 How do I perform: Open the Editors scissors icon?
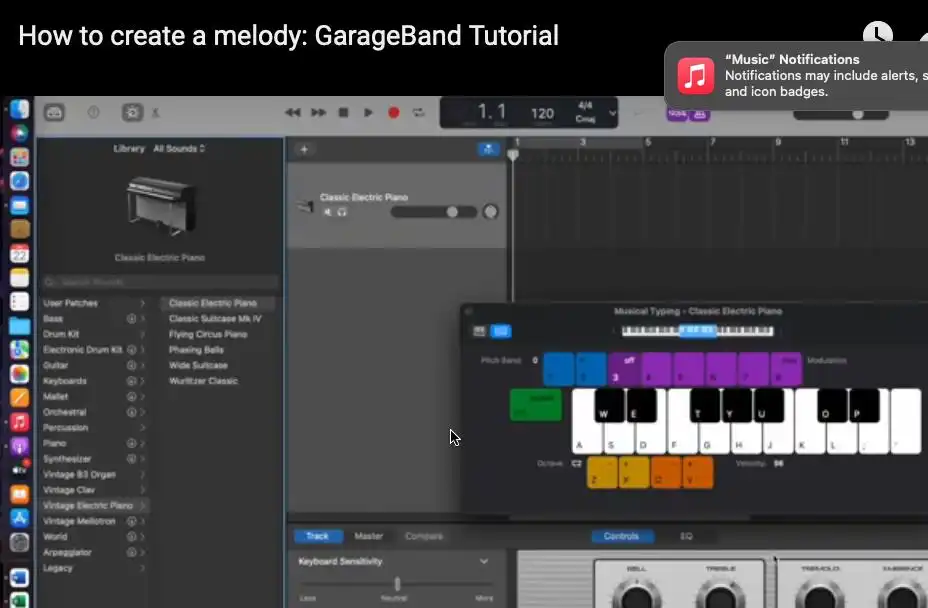click(156, 112)
